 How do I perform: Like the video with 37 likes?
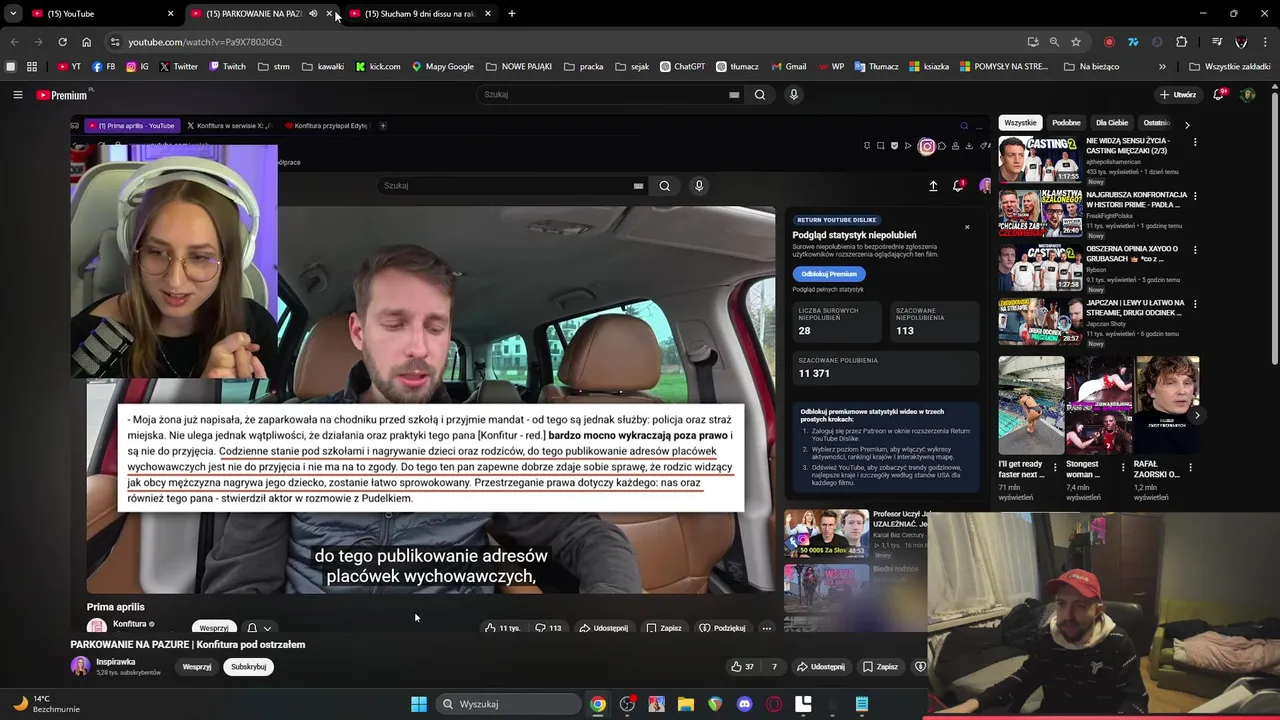pos(743,667)
